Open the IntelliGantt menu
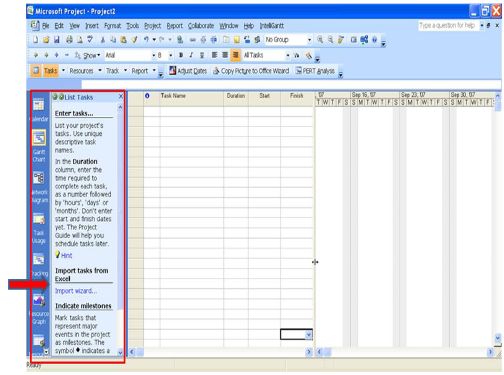Screen dimensions: 504x375 tap(272, 26)
